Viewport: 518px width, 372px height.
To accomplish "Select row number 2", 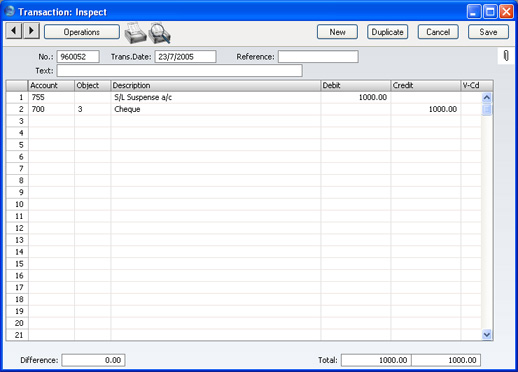I will [17, 109].
